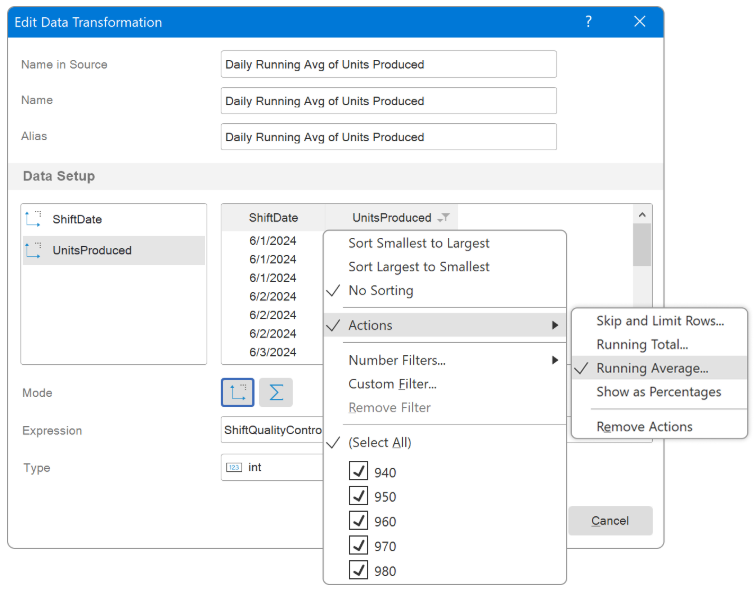The width and height of the screenshot is (754, 594).
Task: Choose Sort Smallest to Largest
Action: [x=418, y=243]
